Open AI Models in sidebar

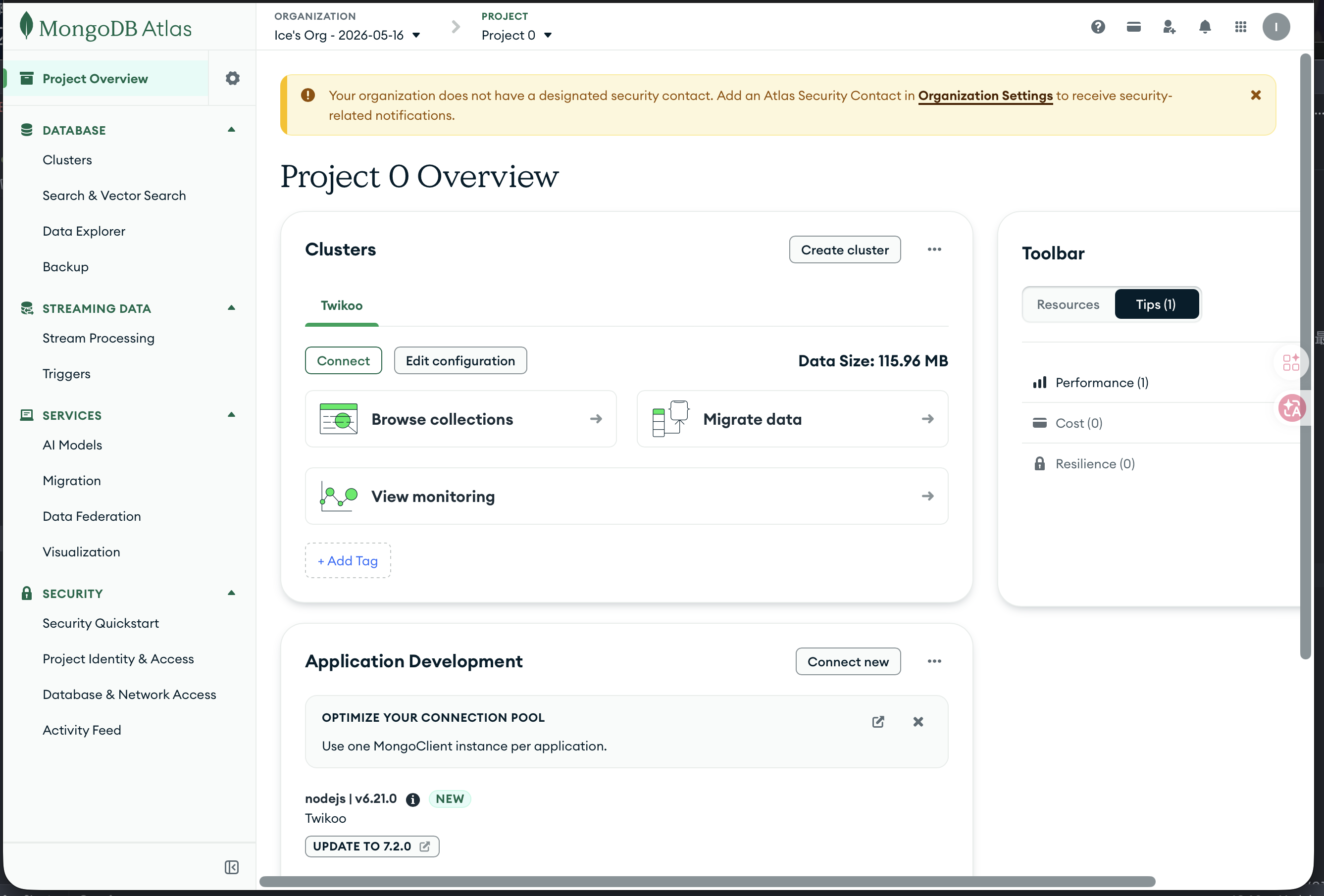point(72,445)
